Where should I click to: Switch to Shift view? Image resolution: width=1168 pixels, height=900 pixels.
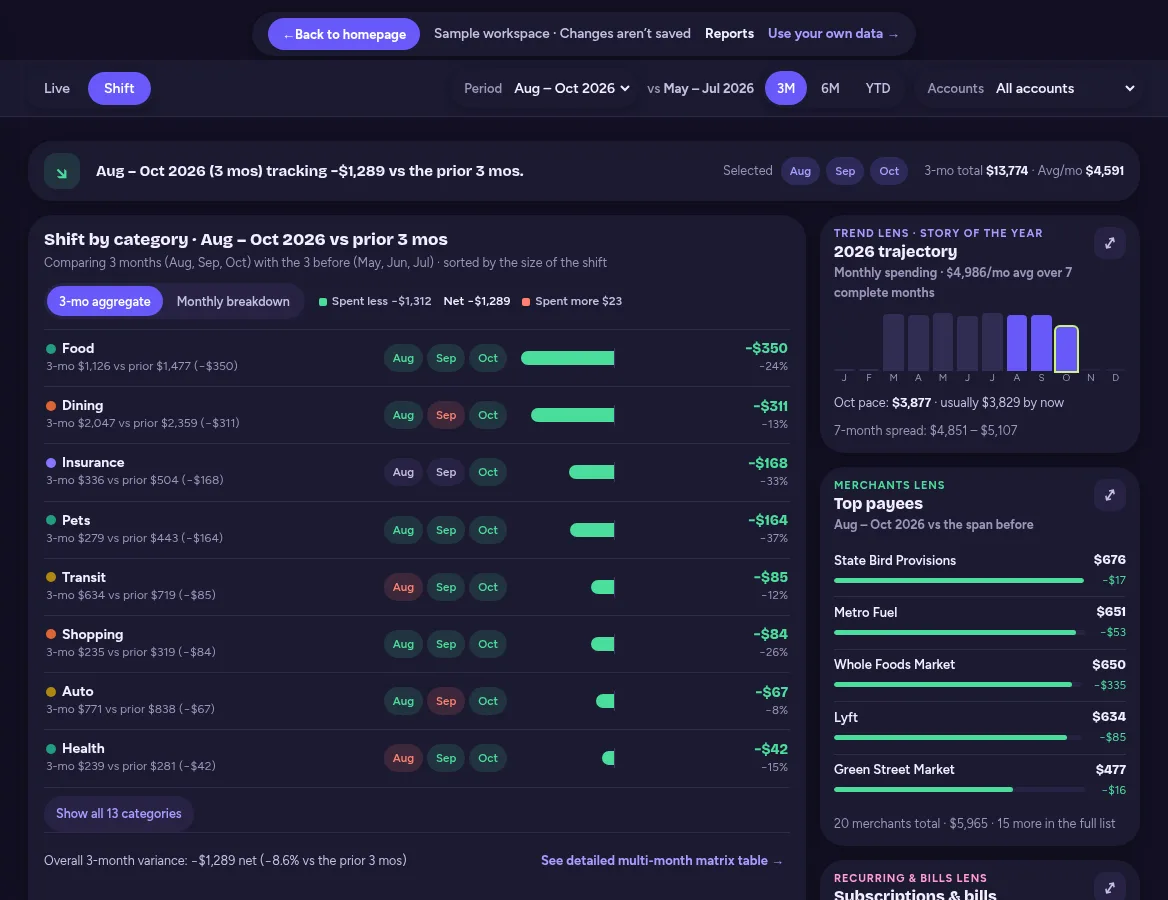[119, 89]
